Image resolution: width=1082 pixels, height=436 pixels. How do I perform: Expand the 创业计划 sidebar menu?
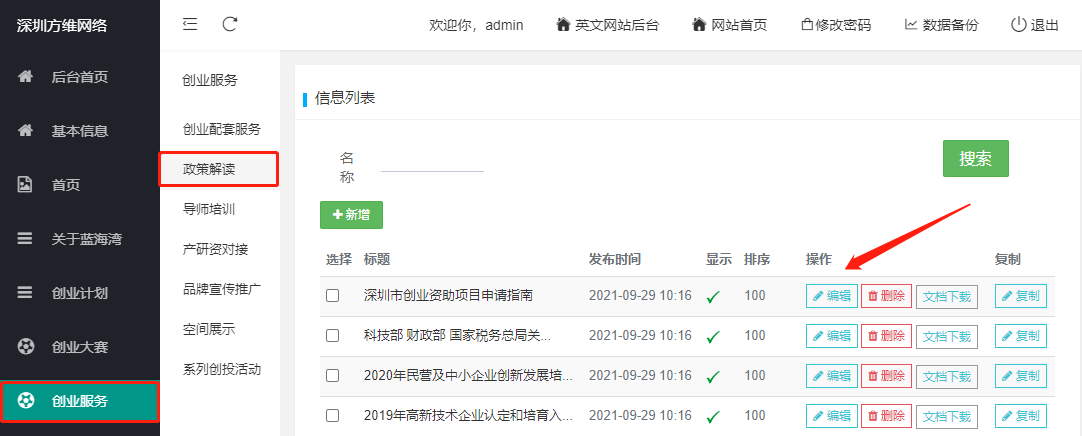click(80, 293)
